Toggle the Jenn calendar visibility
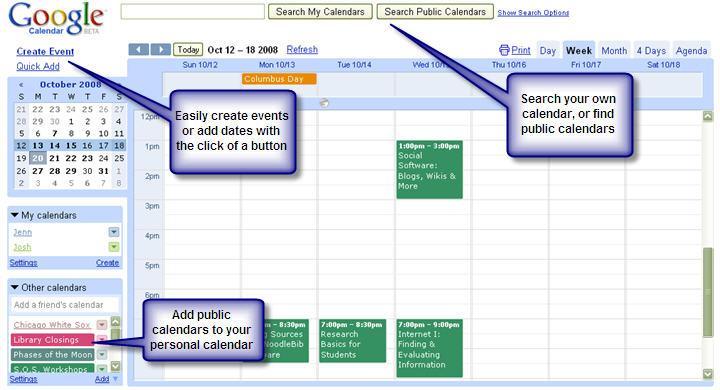Screen dimensions: 720x390 tap(22, 232)
